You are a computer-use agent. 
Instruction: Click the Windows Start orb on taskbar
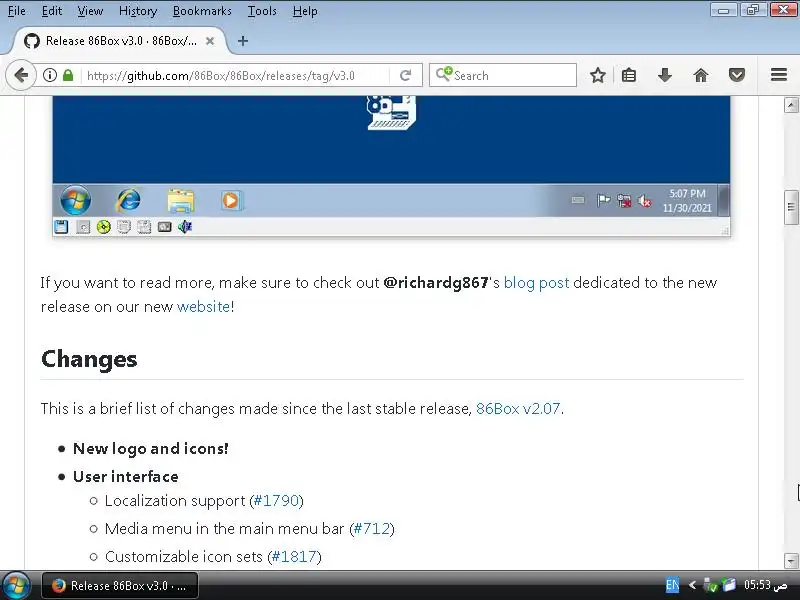tap(16, 585)
